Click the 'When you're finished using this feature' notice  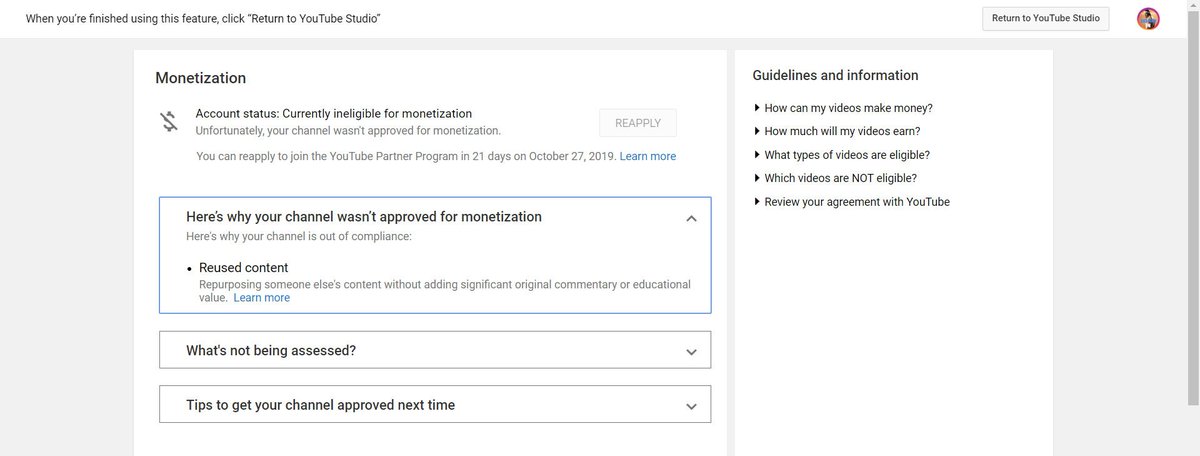(203, 19)
